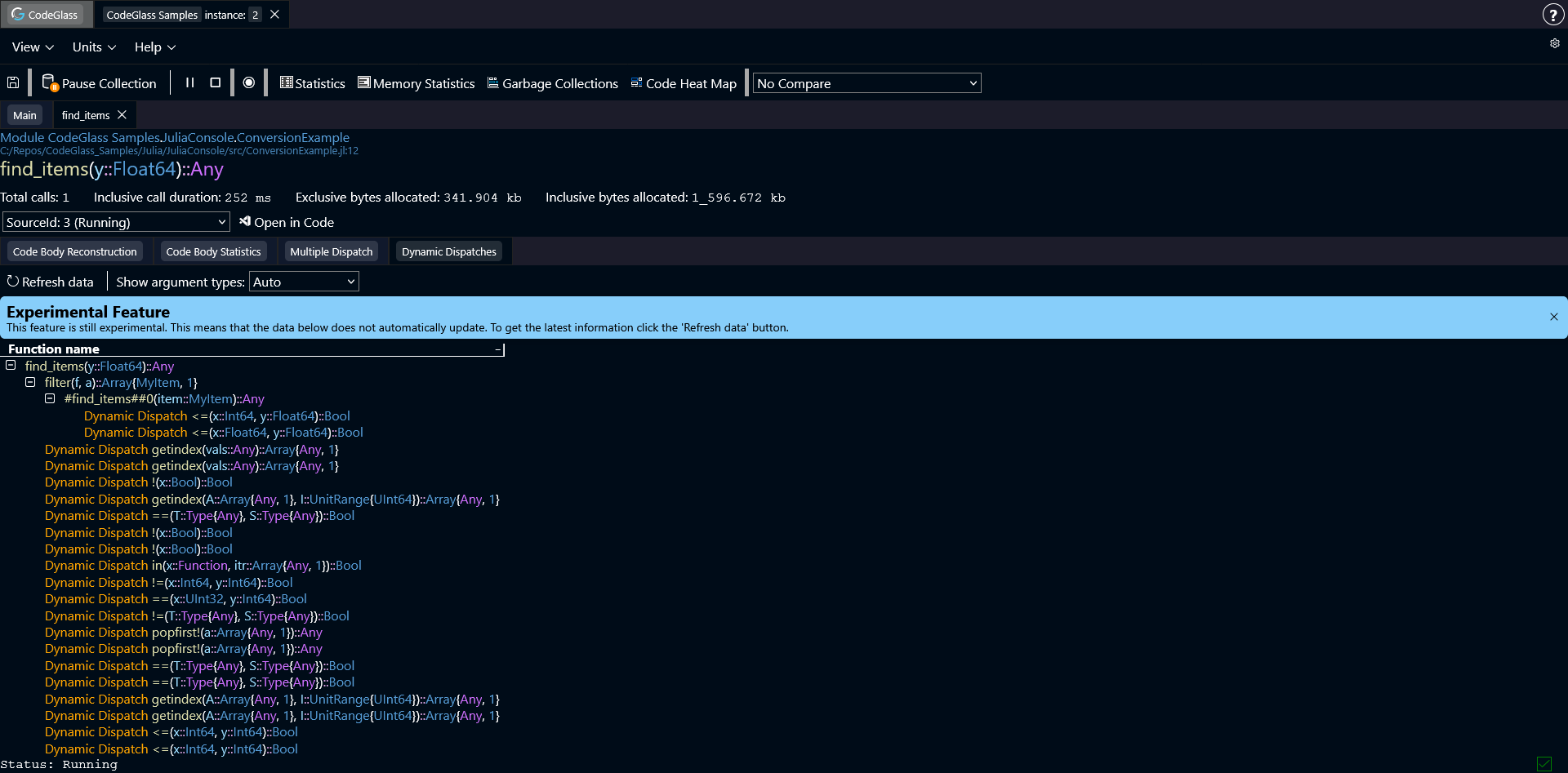Click the record circle icon
This screenshot has height=773, width=1568.
249,82
